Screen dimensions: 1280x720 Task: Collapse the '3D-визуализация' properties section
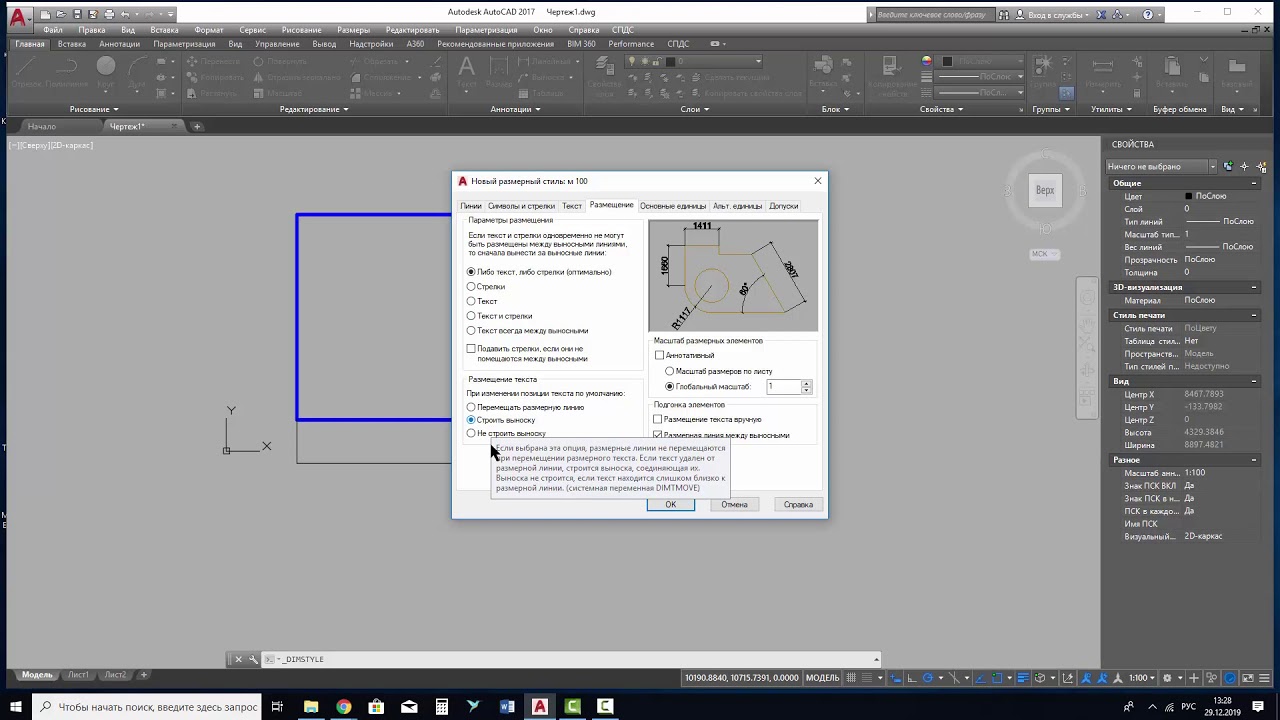coord(1254,288)
